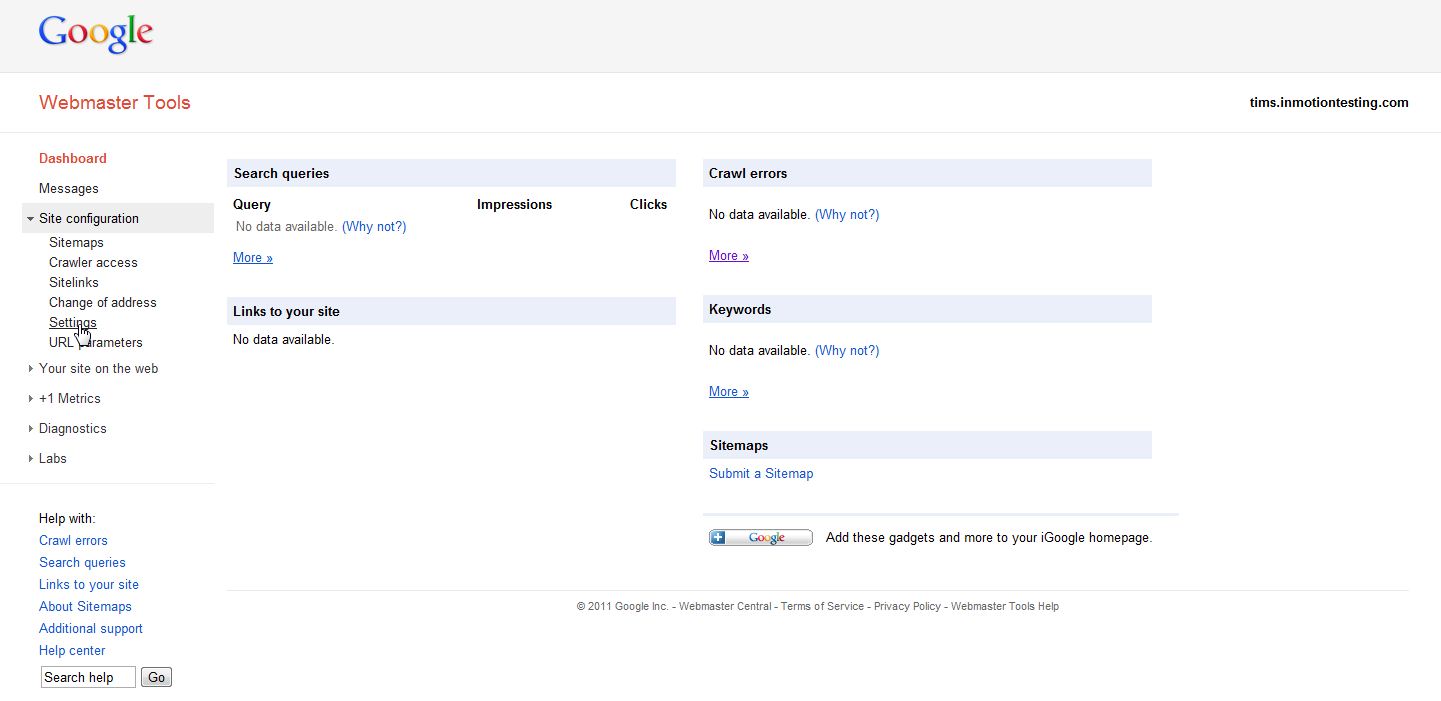Viewport: 1441px width, 701px height.
Task: Click Why not? under Keywords
Action: (x=847, y=350)
